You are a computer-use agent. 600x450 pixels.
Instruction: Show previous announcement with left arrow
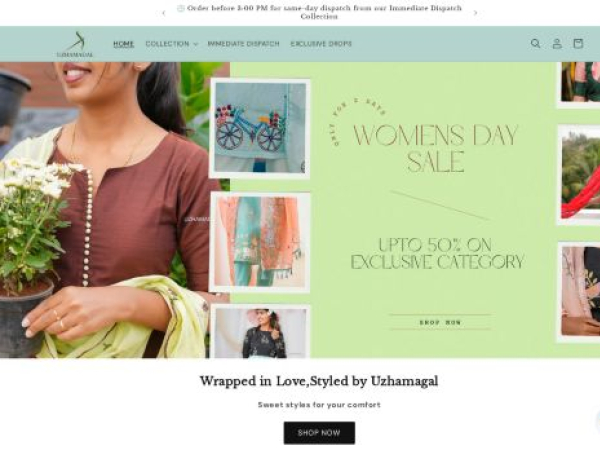tap(164, 13)
